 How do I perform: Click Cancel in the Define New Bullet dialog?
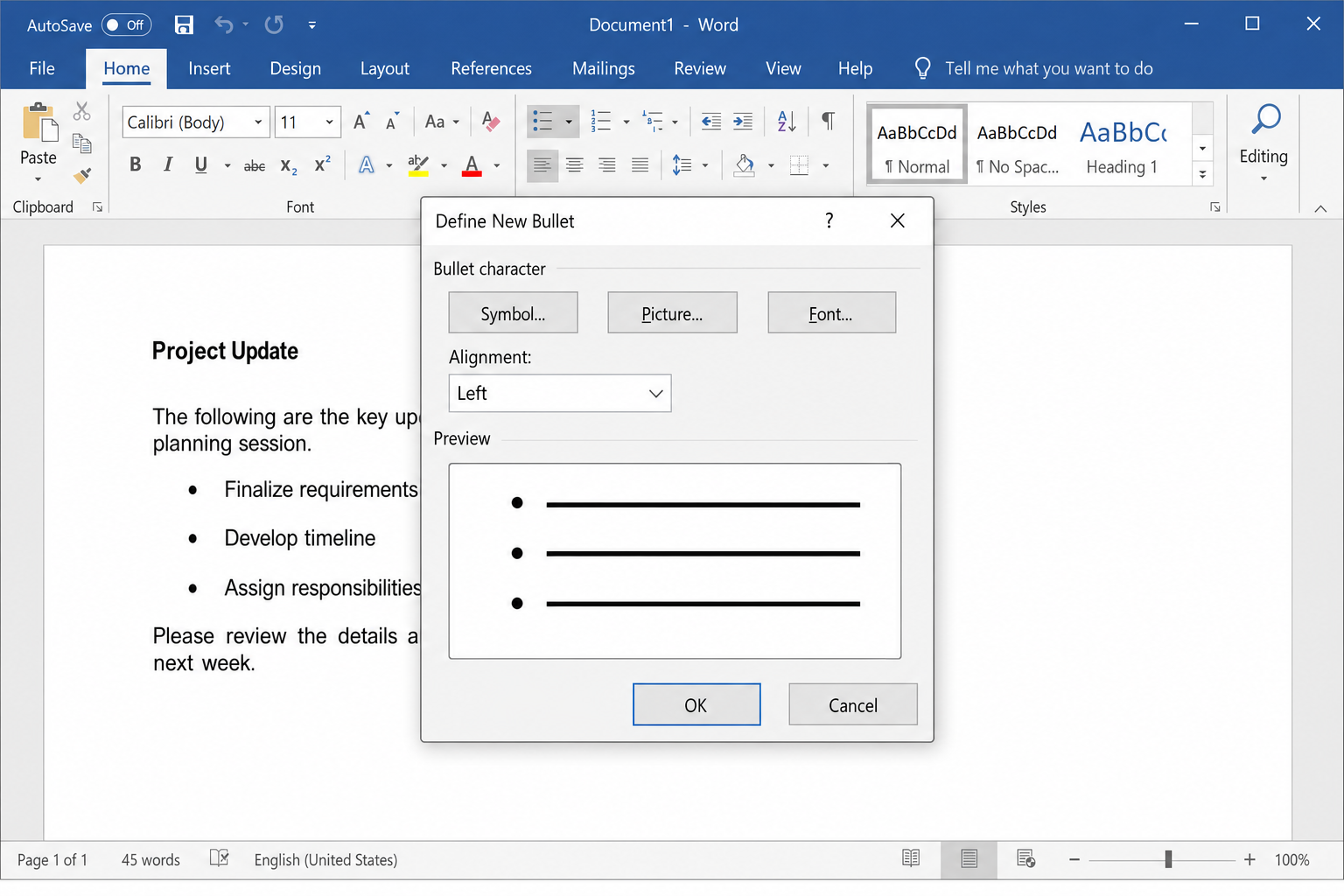853,704
